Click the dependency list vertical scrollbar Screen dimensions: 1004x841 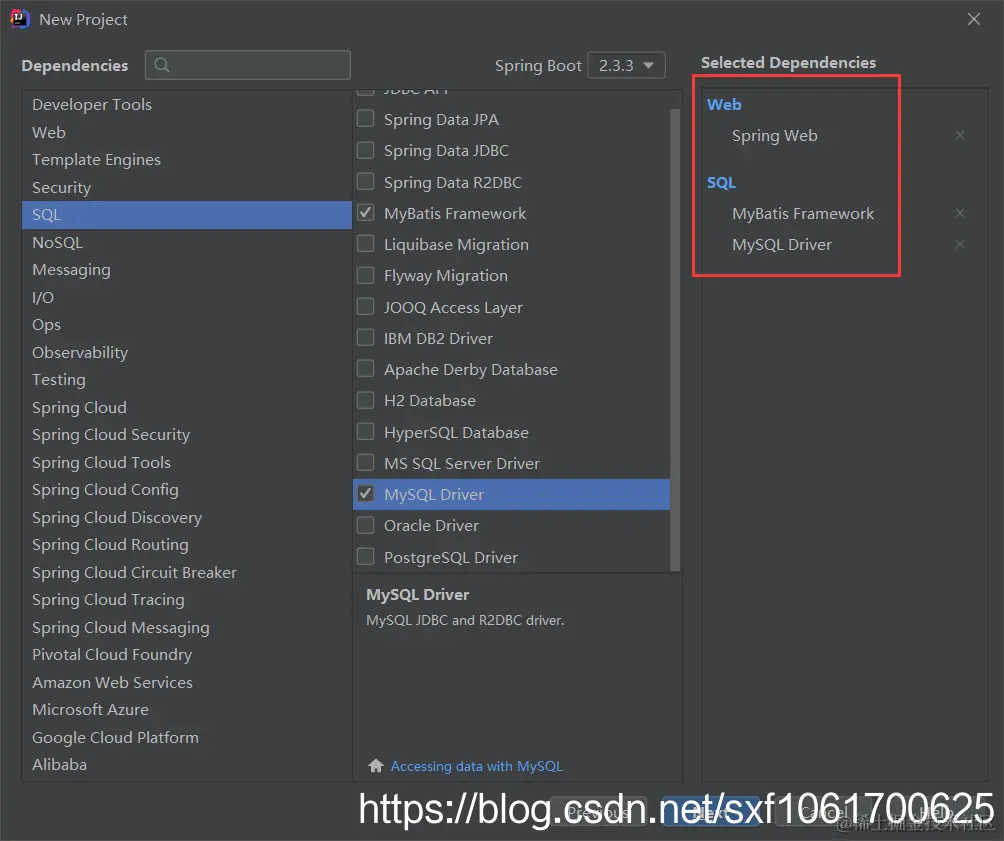(x=675, y=339)
